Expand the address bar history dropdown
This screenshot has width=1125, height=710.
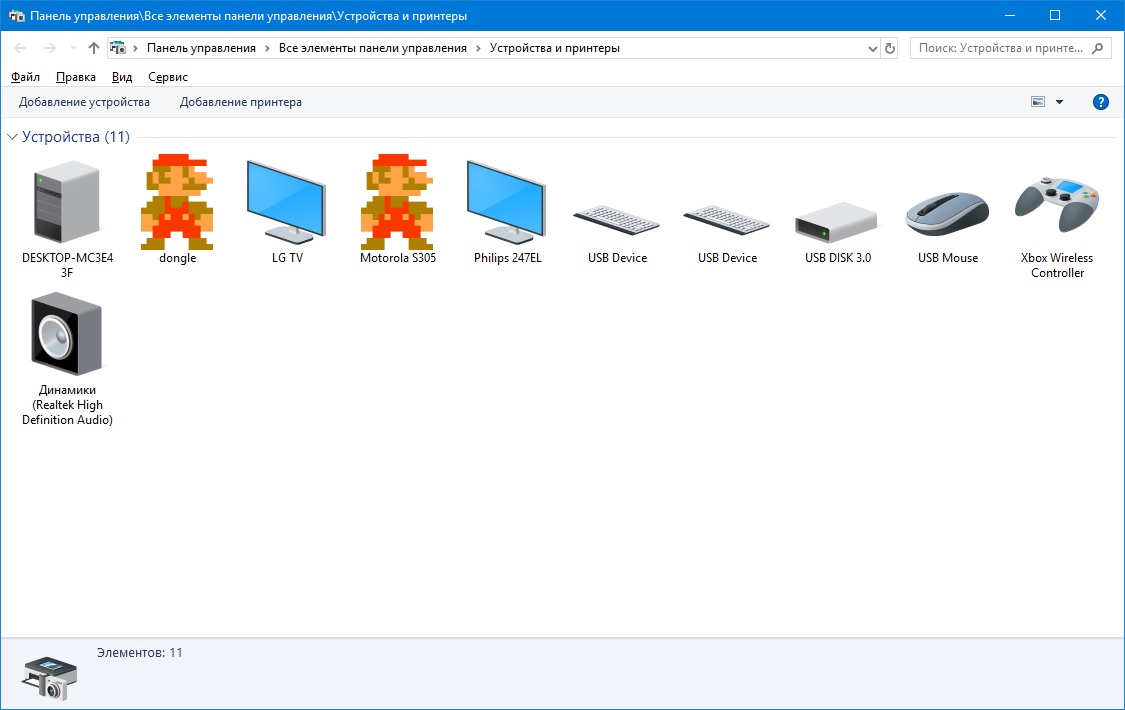click(872, 48)
